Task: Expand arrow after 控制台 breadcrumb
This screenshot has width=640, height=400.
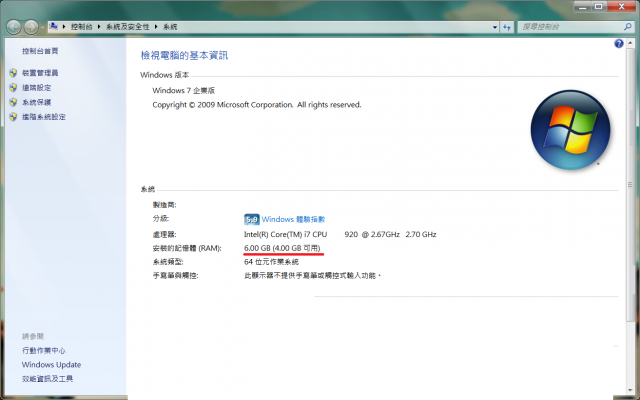Action: 99,27
